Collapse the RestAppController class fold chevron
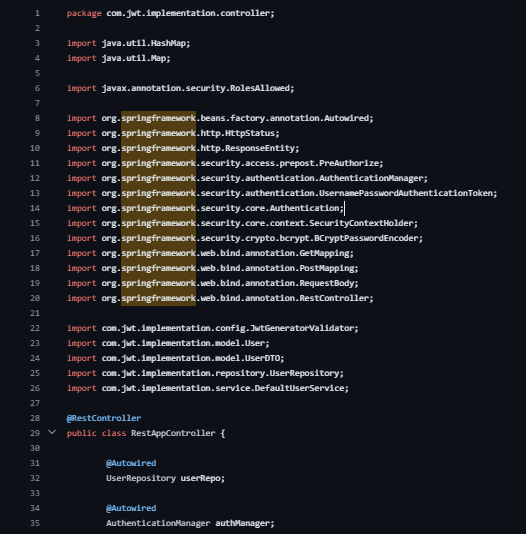Screen dimensions: 526x534 click(x=52, y=432)
